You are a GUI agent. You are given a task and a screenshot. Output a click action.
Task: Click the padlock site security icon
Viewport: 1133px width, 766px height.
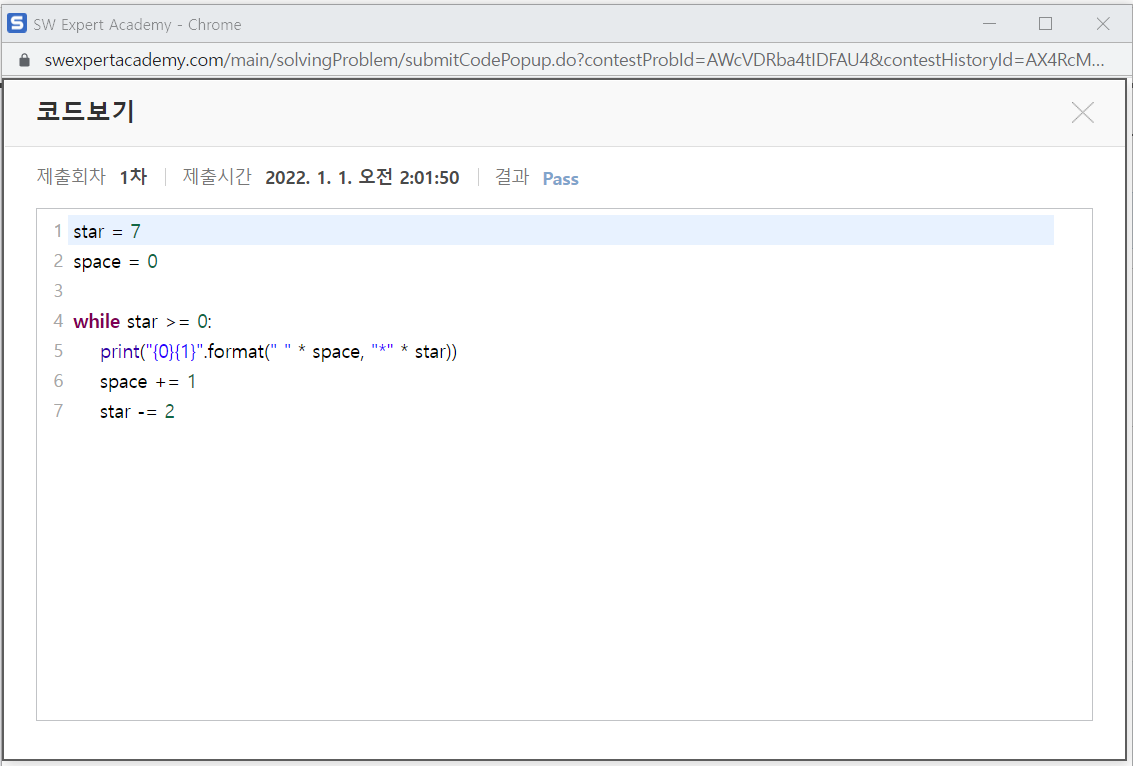pyautogui.click(x=24, y=60)
